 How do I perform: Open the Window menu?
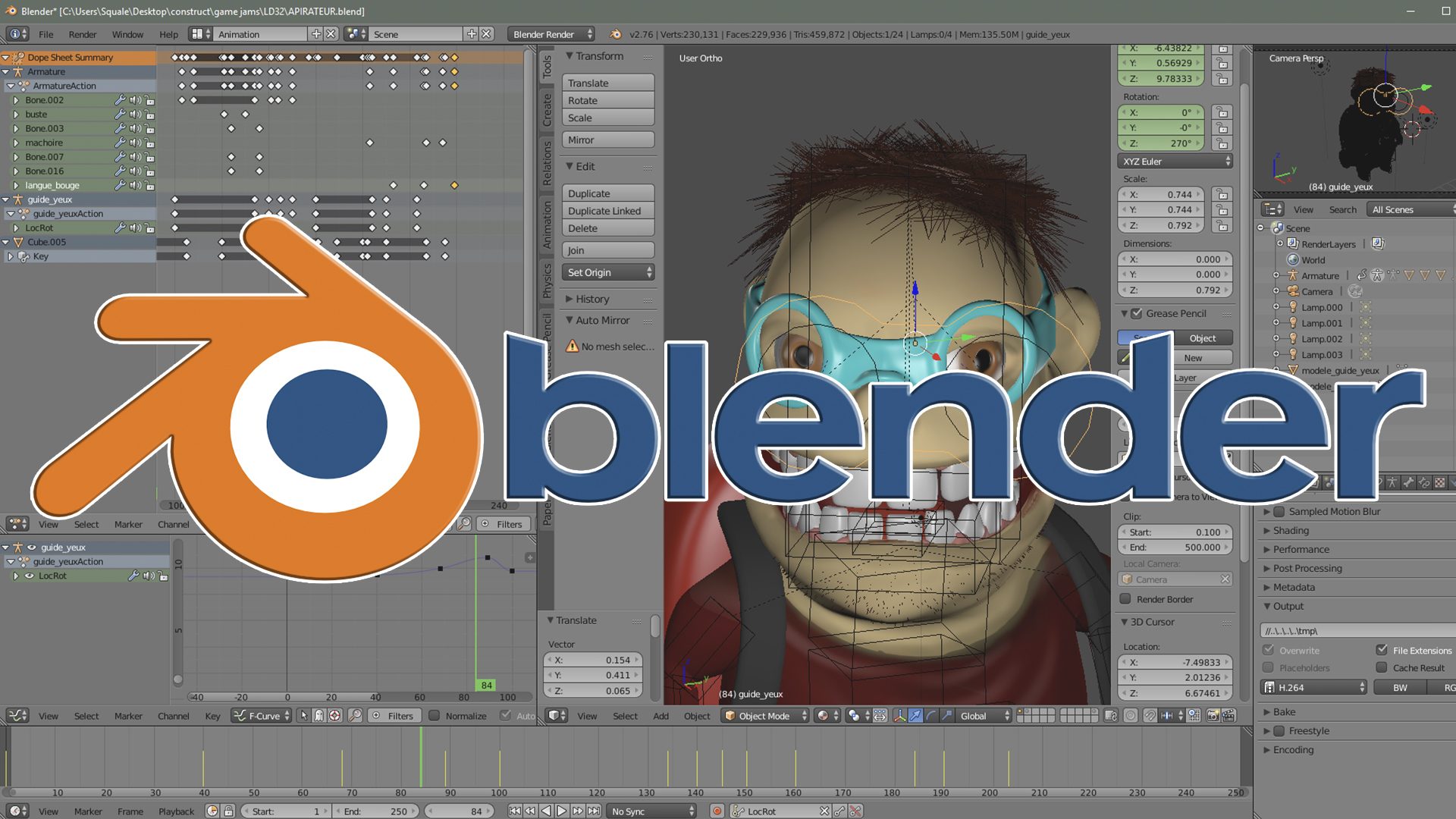click(127, 34)
